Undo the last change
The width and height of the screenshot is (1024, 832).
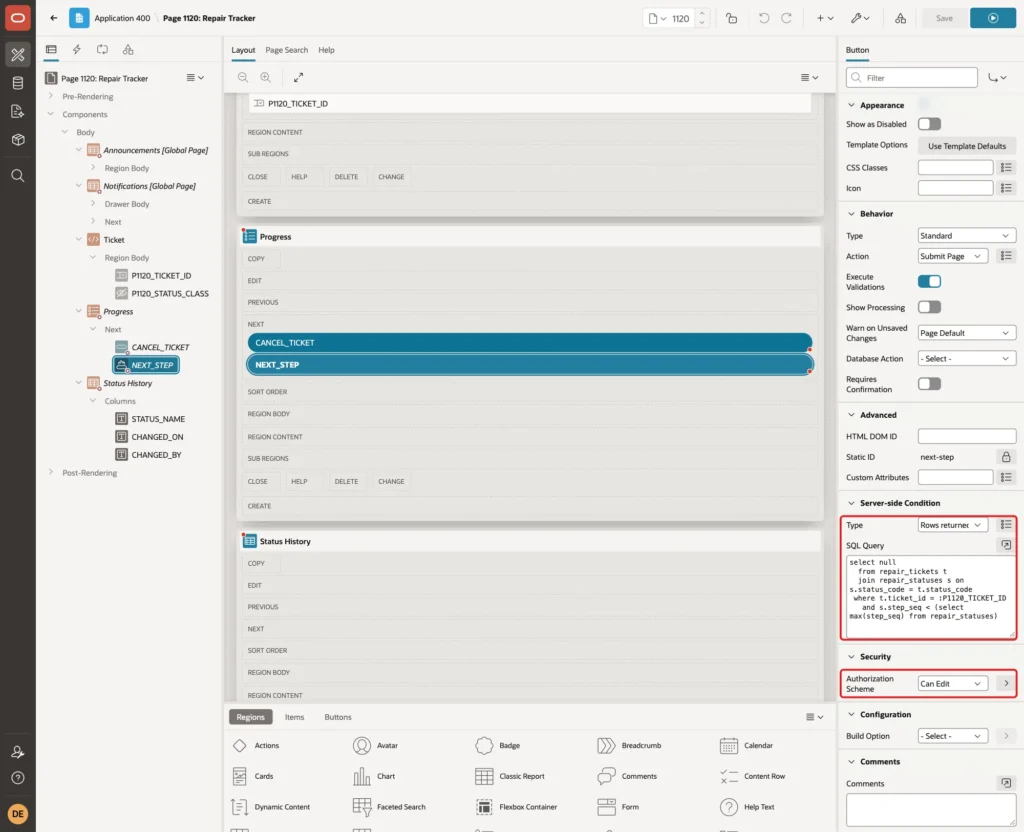tap(763, 18)
